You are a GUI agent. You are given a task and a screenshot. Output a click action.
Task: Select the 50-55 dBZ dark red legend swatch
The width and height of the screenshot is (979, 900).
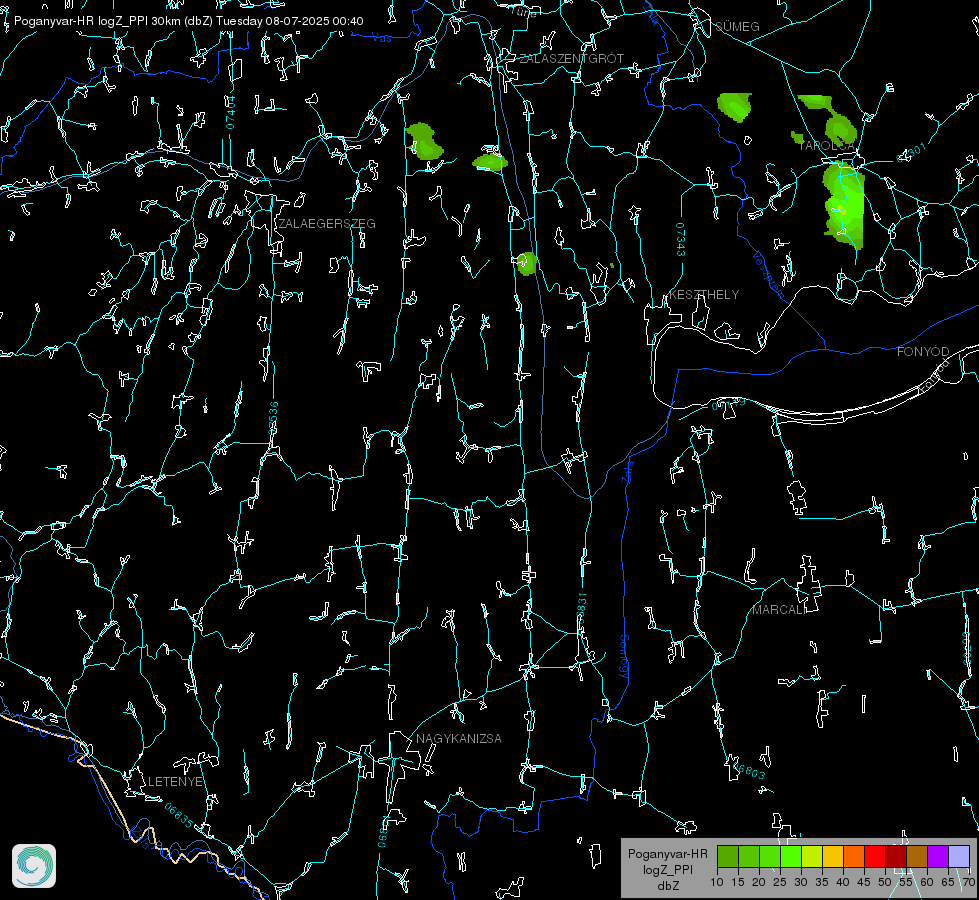pyautogui.click(x=896, y=856)
